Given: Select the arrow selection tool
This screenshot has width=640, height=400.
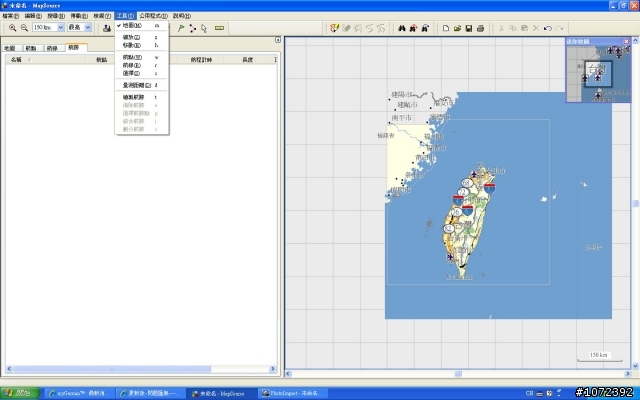Looking at the screenshot, I should pos(204,28).
